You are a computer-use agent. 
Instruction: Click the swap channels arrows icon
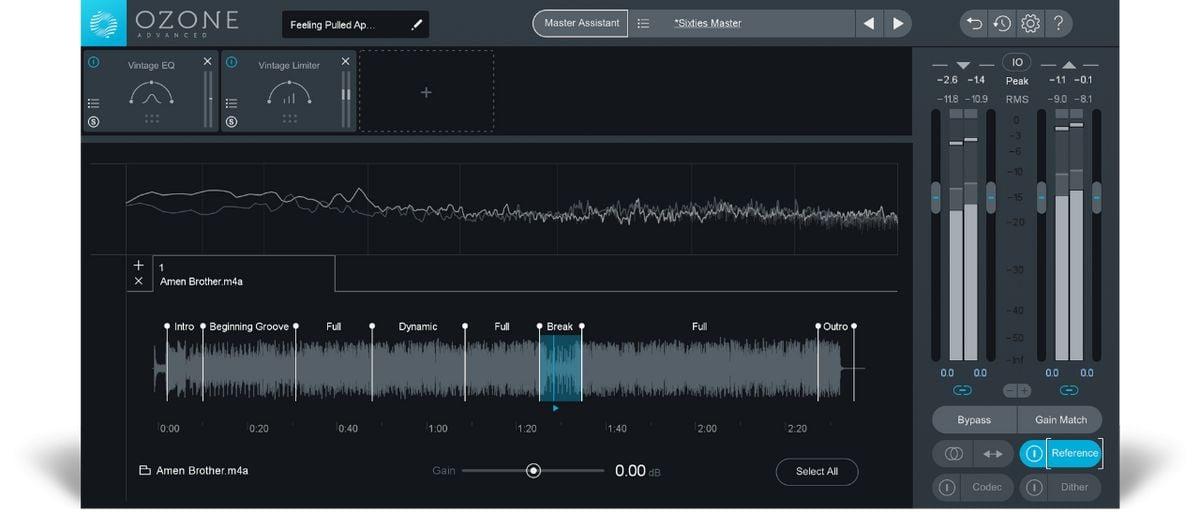pos(992,454)
